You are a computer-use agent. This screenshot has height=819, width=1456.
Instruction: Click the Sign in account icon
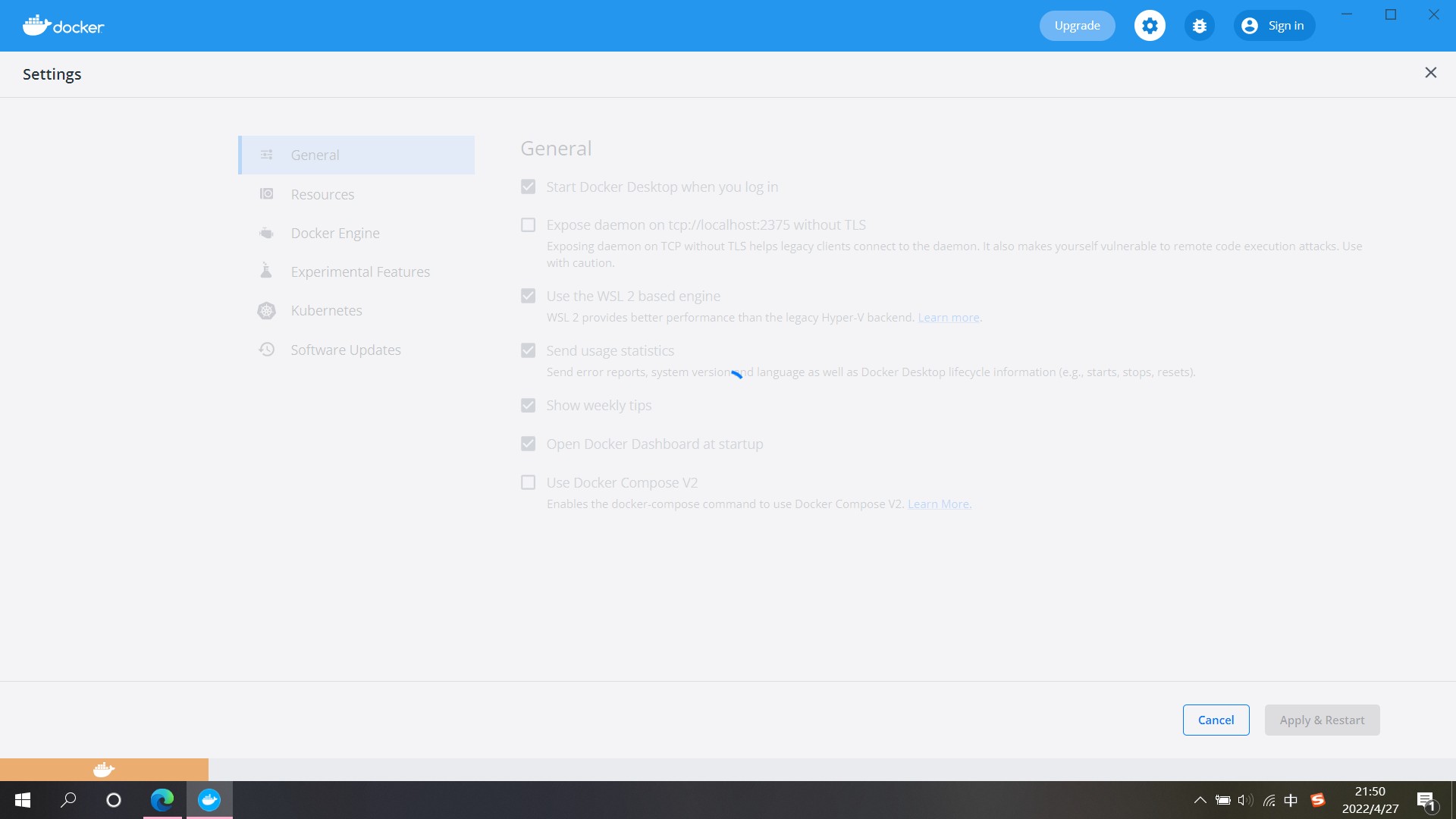pos(1250,26)
